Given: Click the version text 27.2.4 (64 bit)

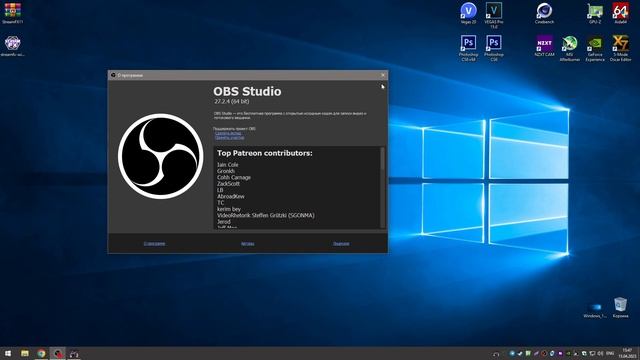Looking at the screenshot, I should (x=231, y=101).
